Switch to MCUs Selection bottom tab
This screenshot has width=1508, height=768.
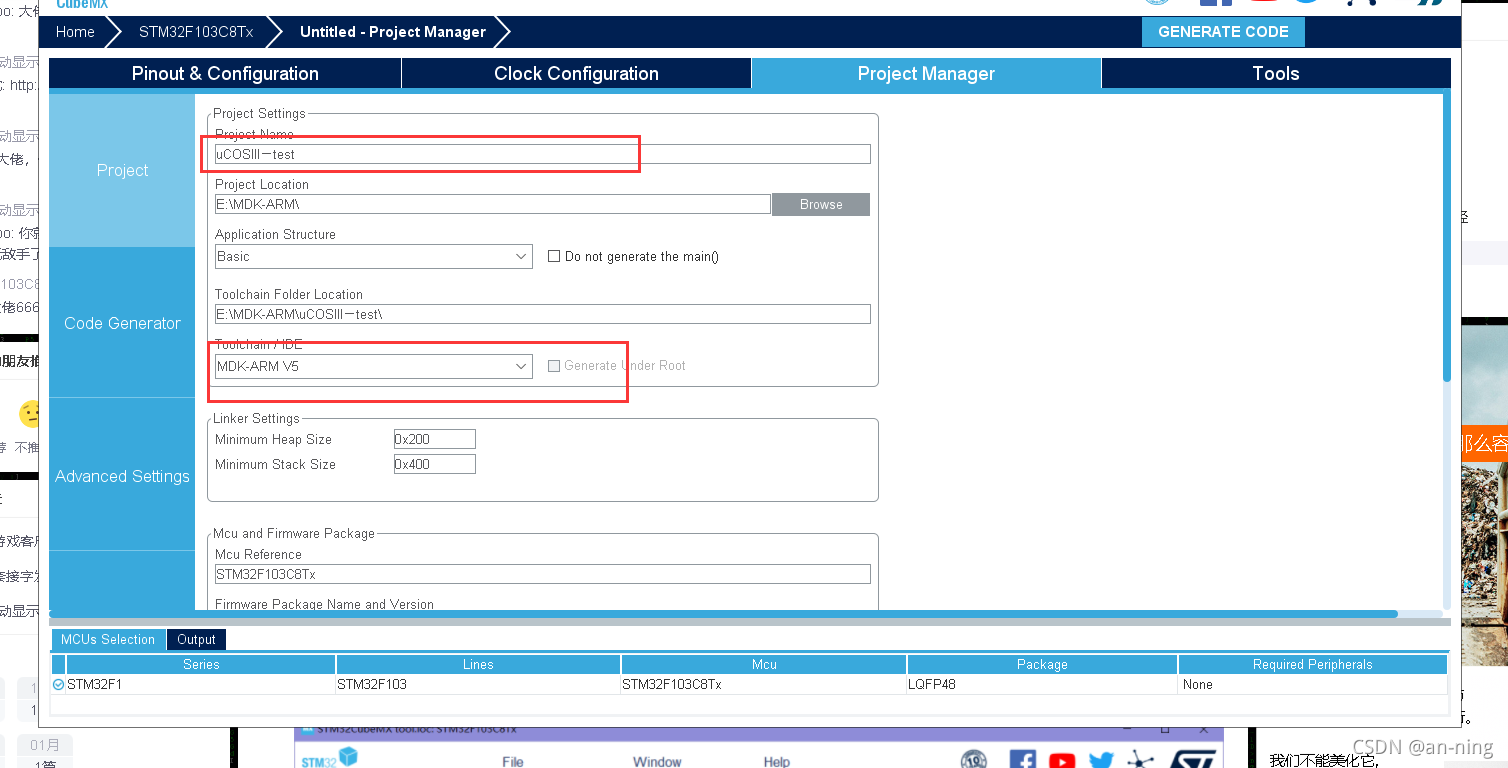coord(108,639)
